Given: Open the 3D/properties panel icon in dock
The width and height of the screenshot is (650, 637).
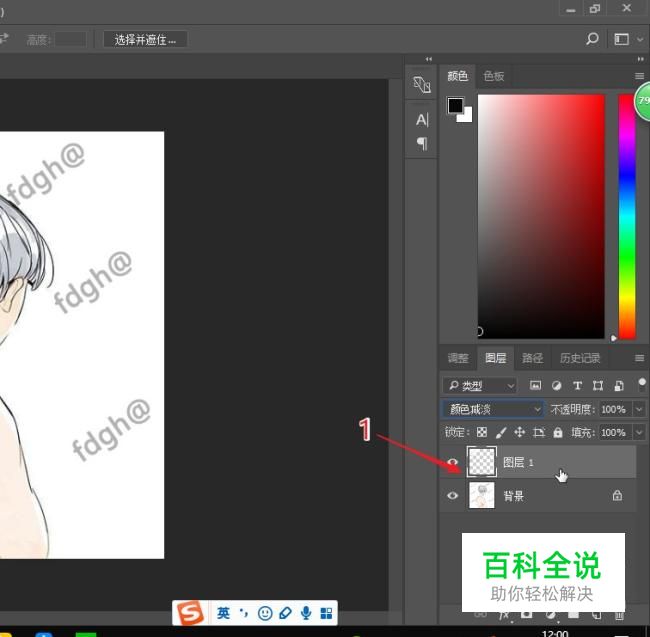Looking at the screenshot, I should pyautogui.click(x=422, y=84).
